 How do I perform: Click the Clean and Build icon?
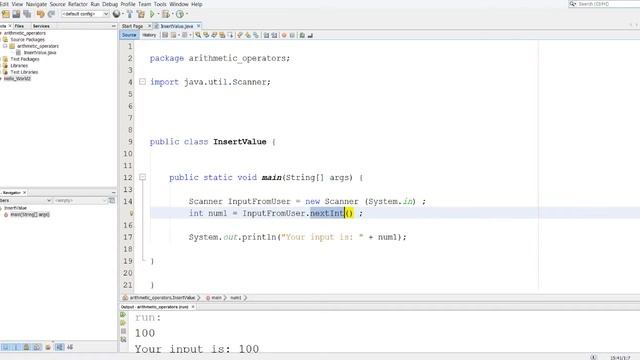(141, 14)
